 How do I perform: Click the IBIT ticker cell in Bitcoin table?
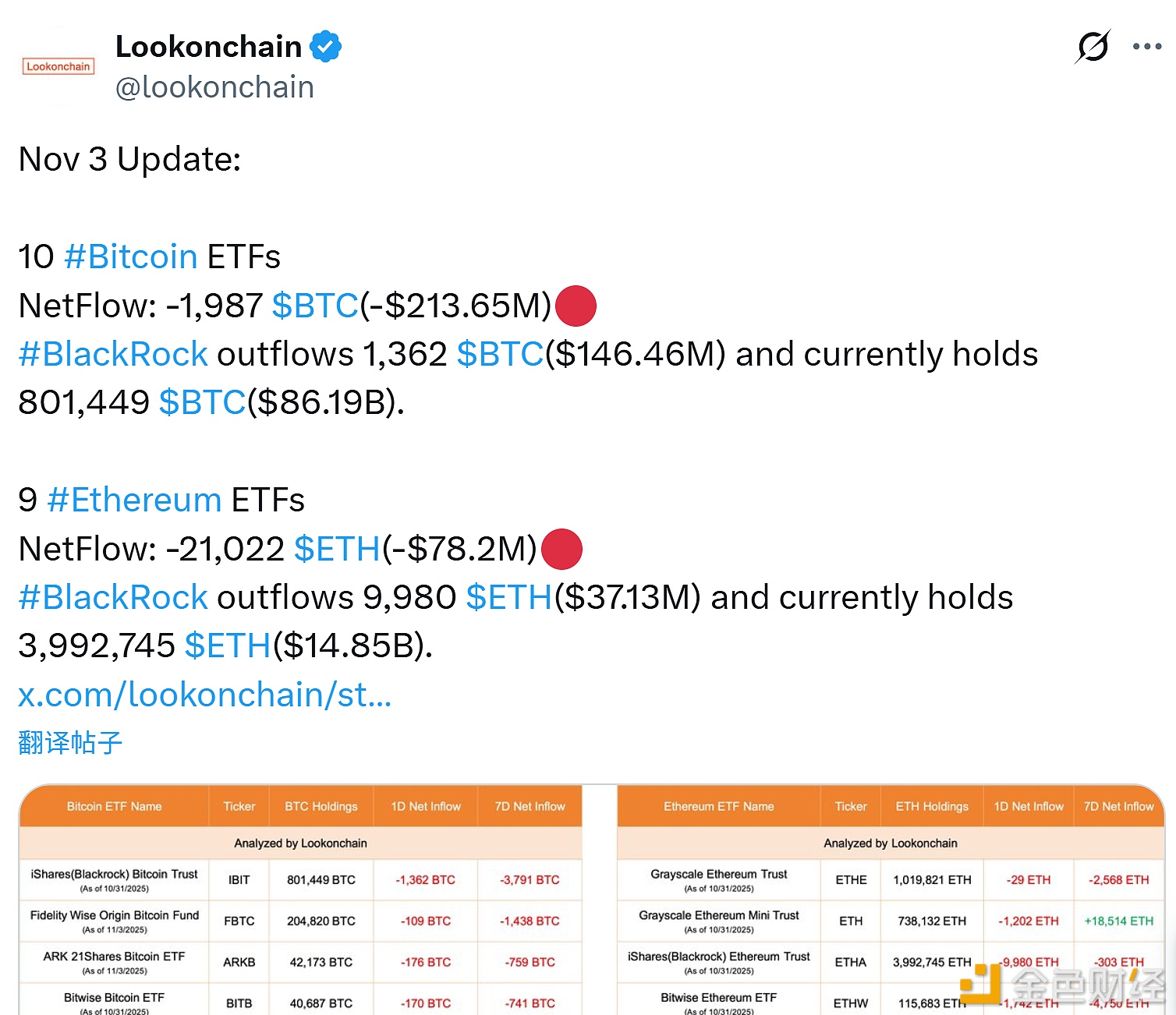coord(239,879)
